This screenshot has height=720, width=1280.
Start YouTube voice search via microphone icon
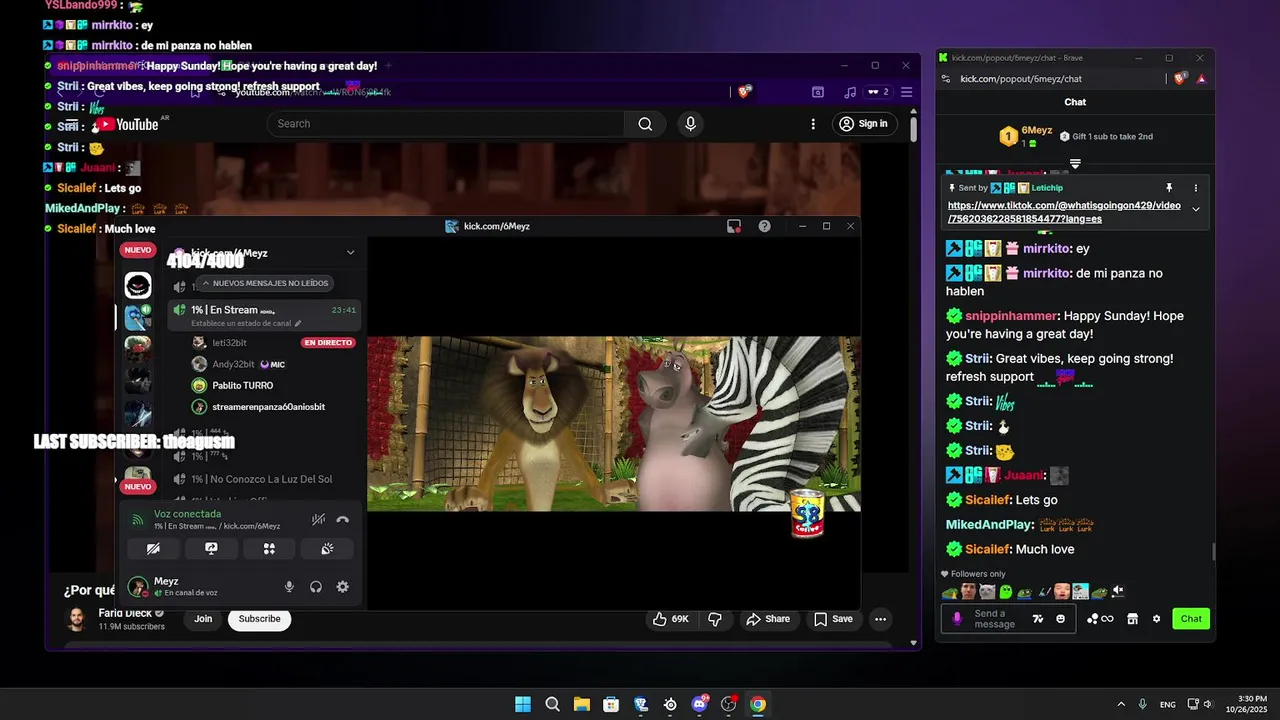click(x=690, y=124)
